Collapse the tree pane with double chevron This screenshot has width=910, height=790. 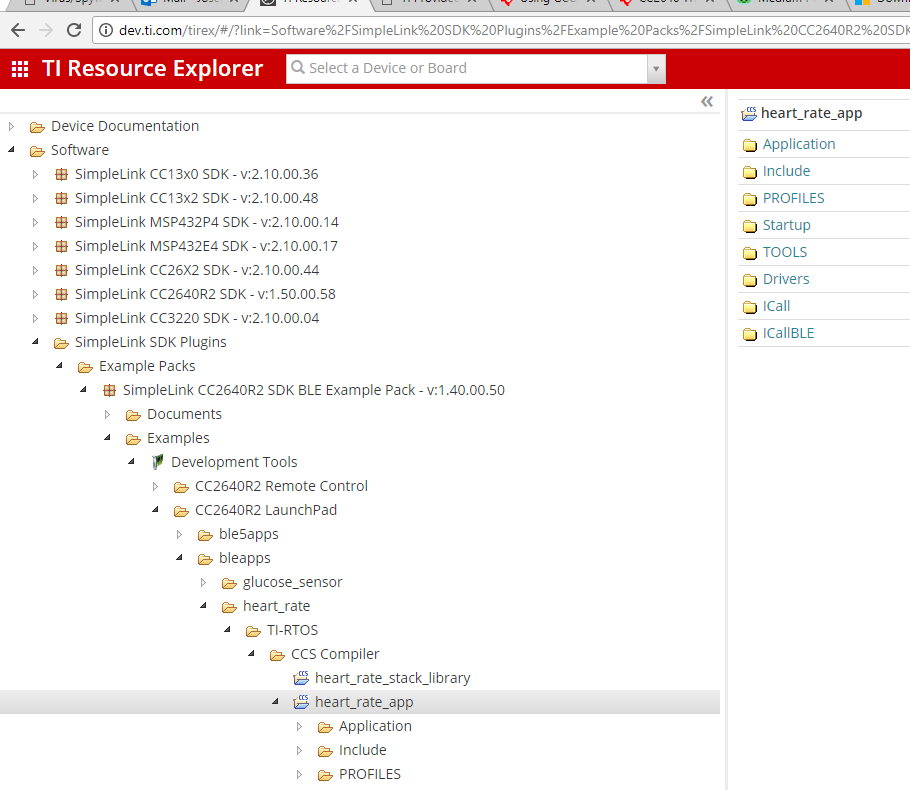click(706, 102)
